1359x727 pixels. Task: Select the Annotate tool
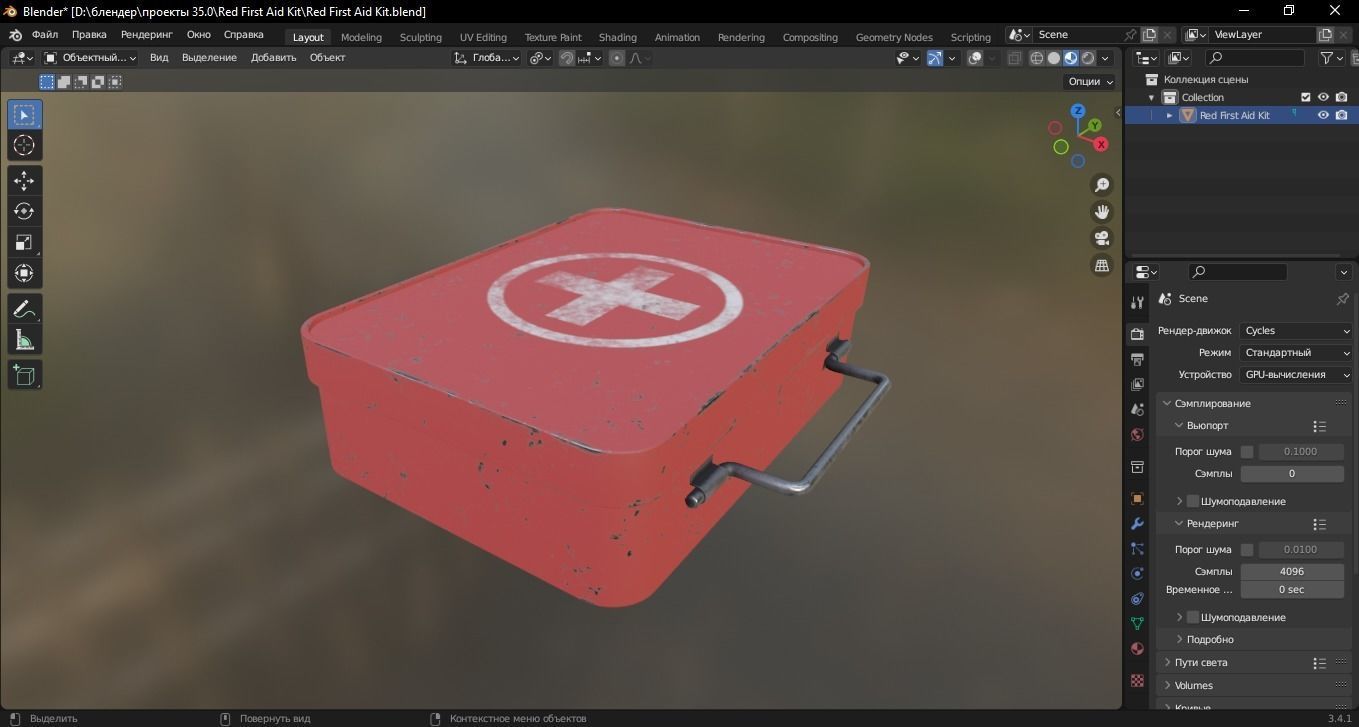coord(25,309)
